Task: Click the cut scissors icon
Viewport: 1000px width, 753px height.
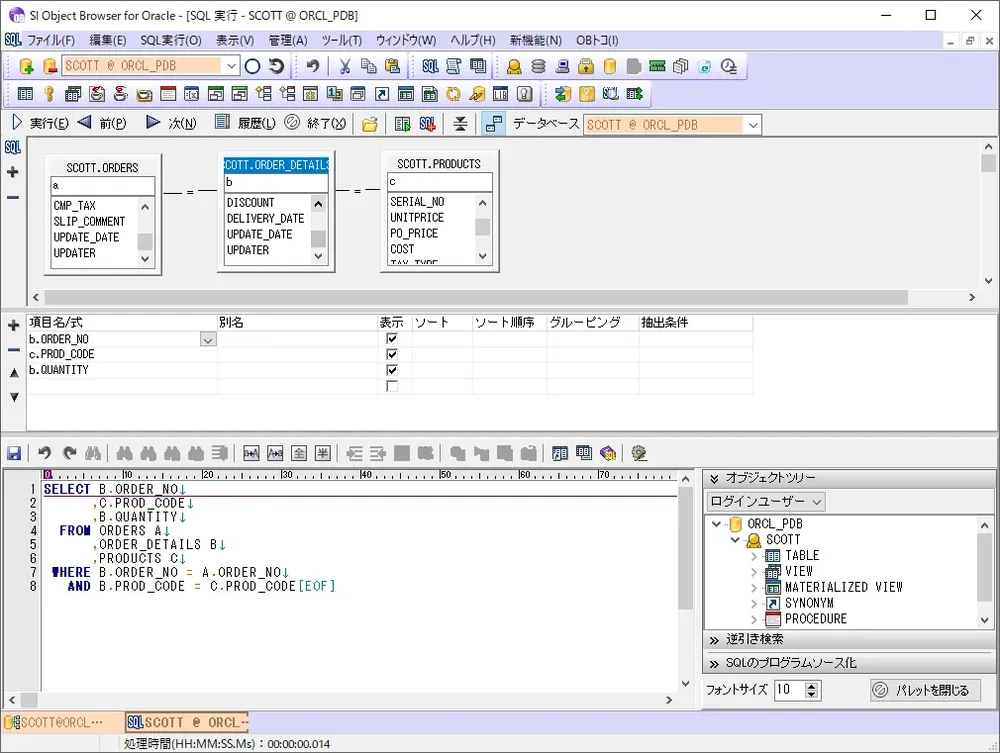Action: (345, 66)
